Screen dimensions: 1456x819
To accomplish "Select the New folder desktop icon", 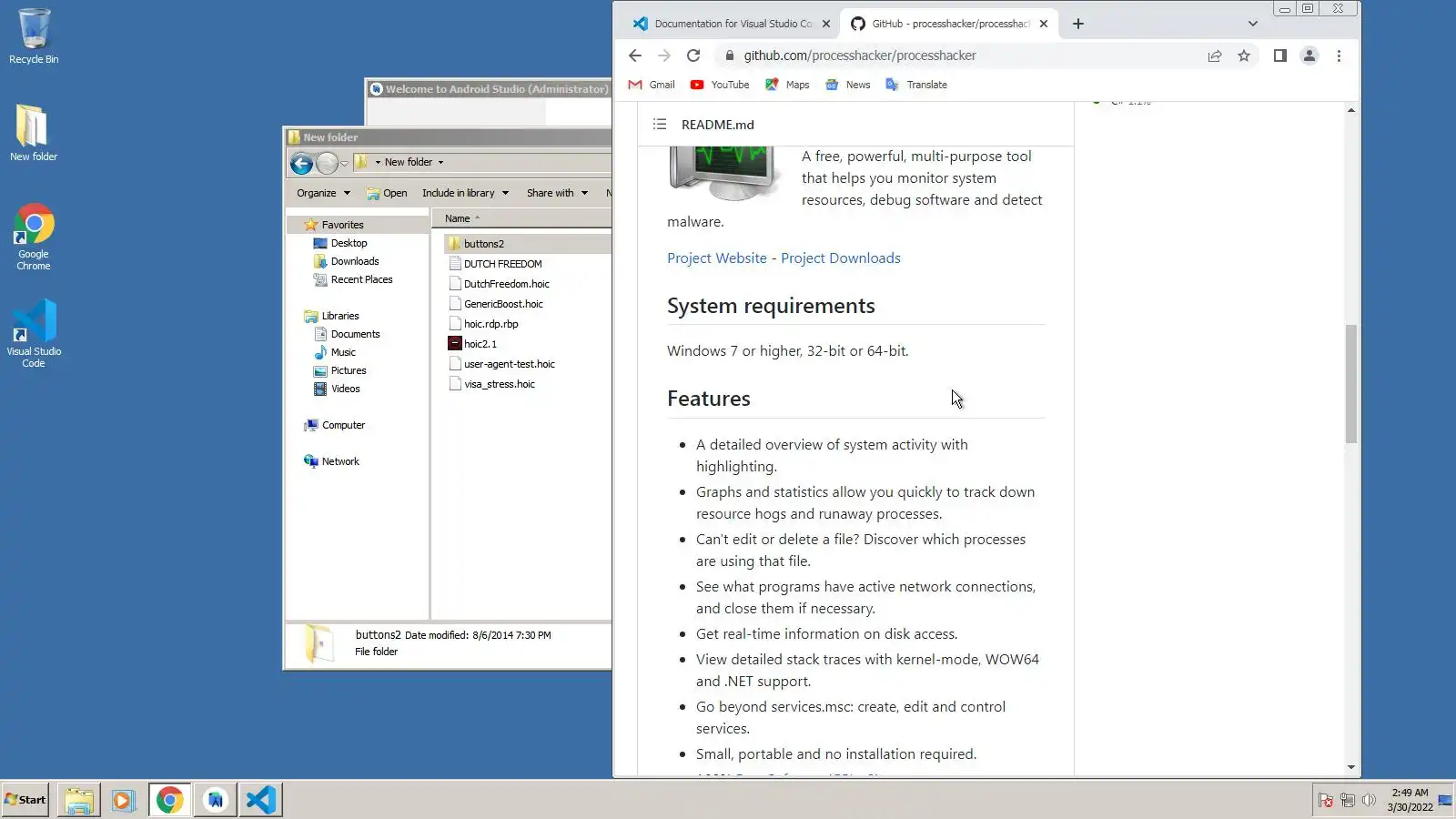I will [34, 133].
